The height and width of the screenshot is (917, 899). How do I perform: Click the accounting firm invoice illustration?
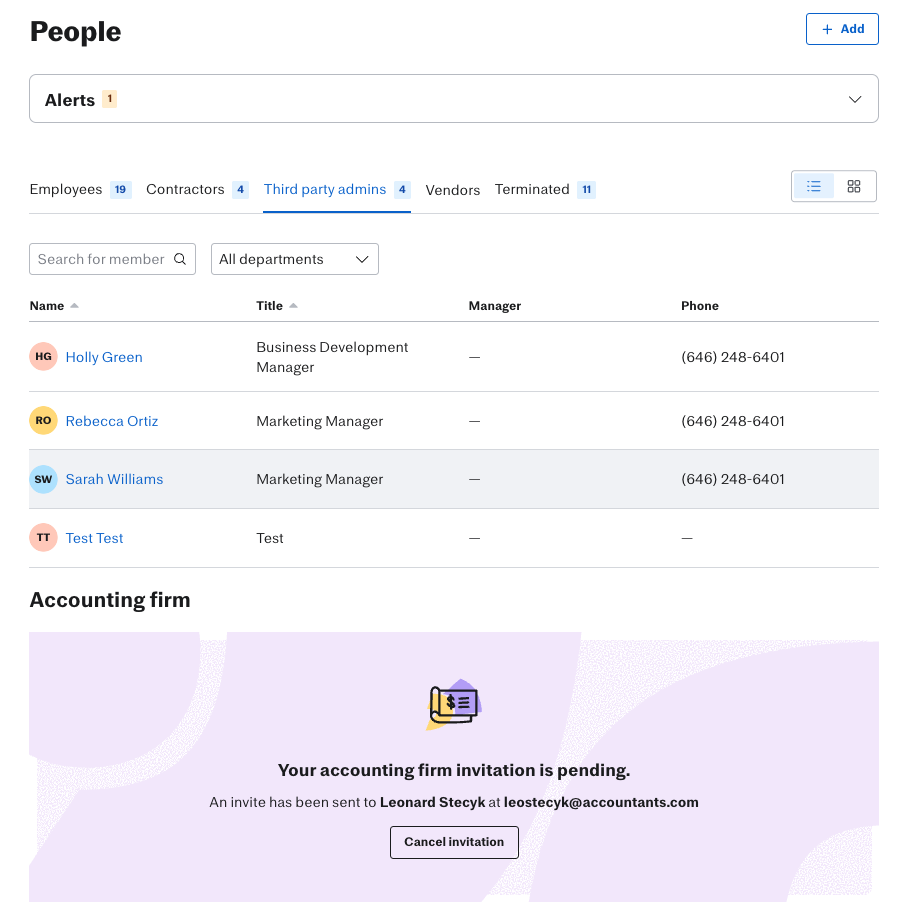[x=454, y=705]
